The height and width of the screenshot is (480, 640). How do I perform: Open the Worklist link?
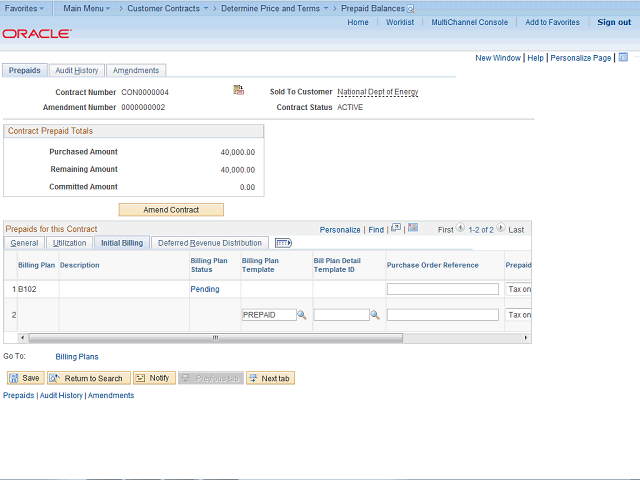pos(400,22)
